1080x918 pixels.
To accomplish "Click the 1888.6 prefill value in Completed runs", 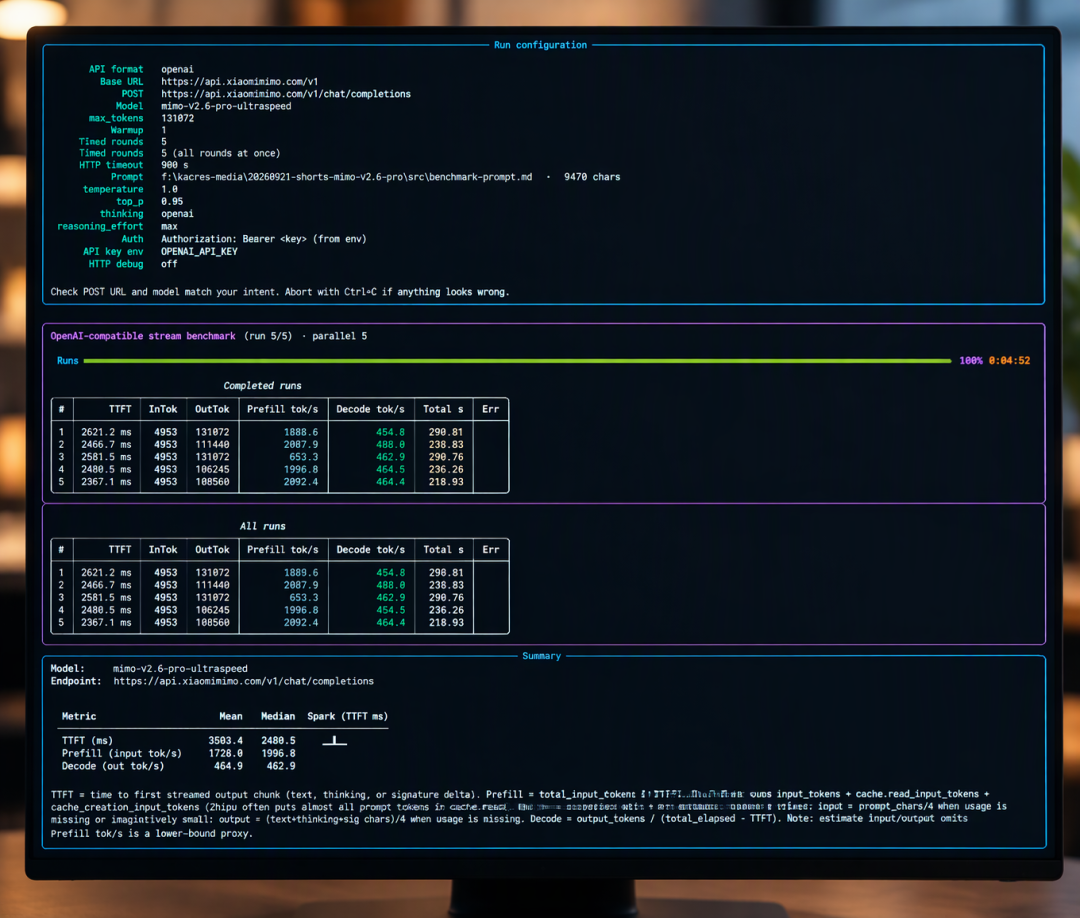I will coord(301,432).
